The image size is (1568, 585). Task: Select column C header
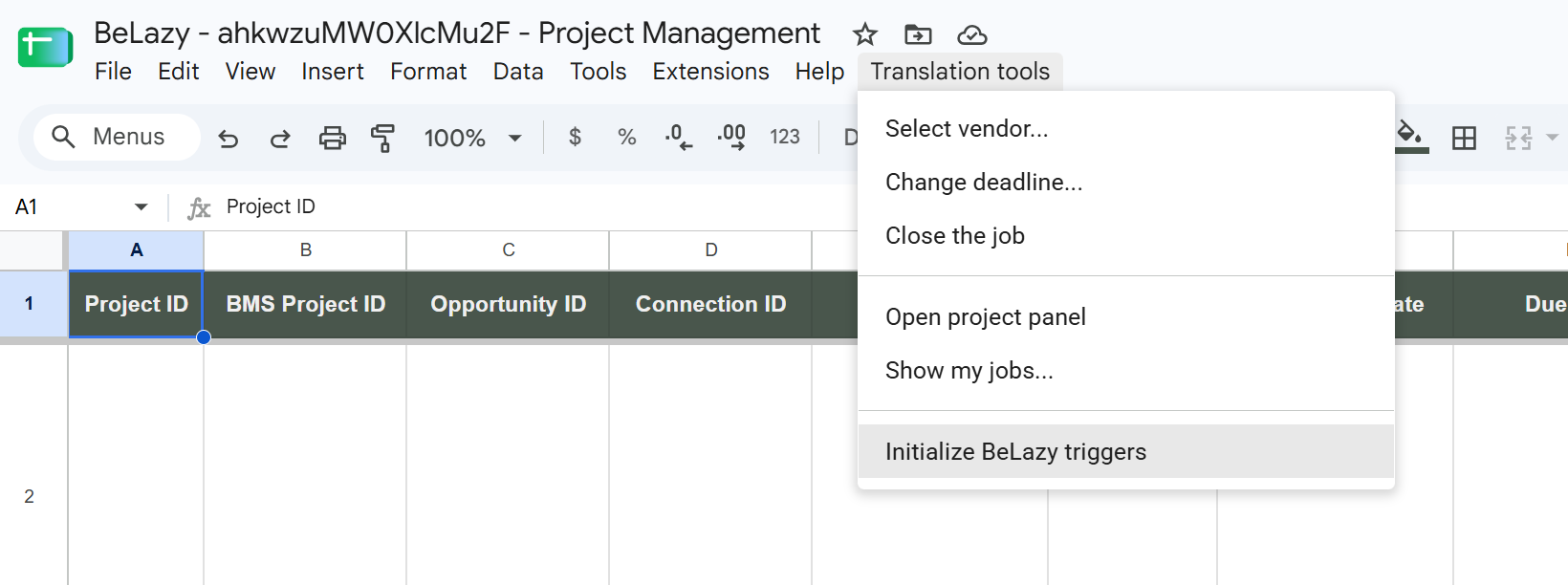508,250
